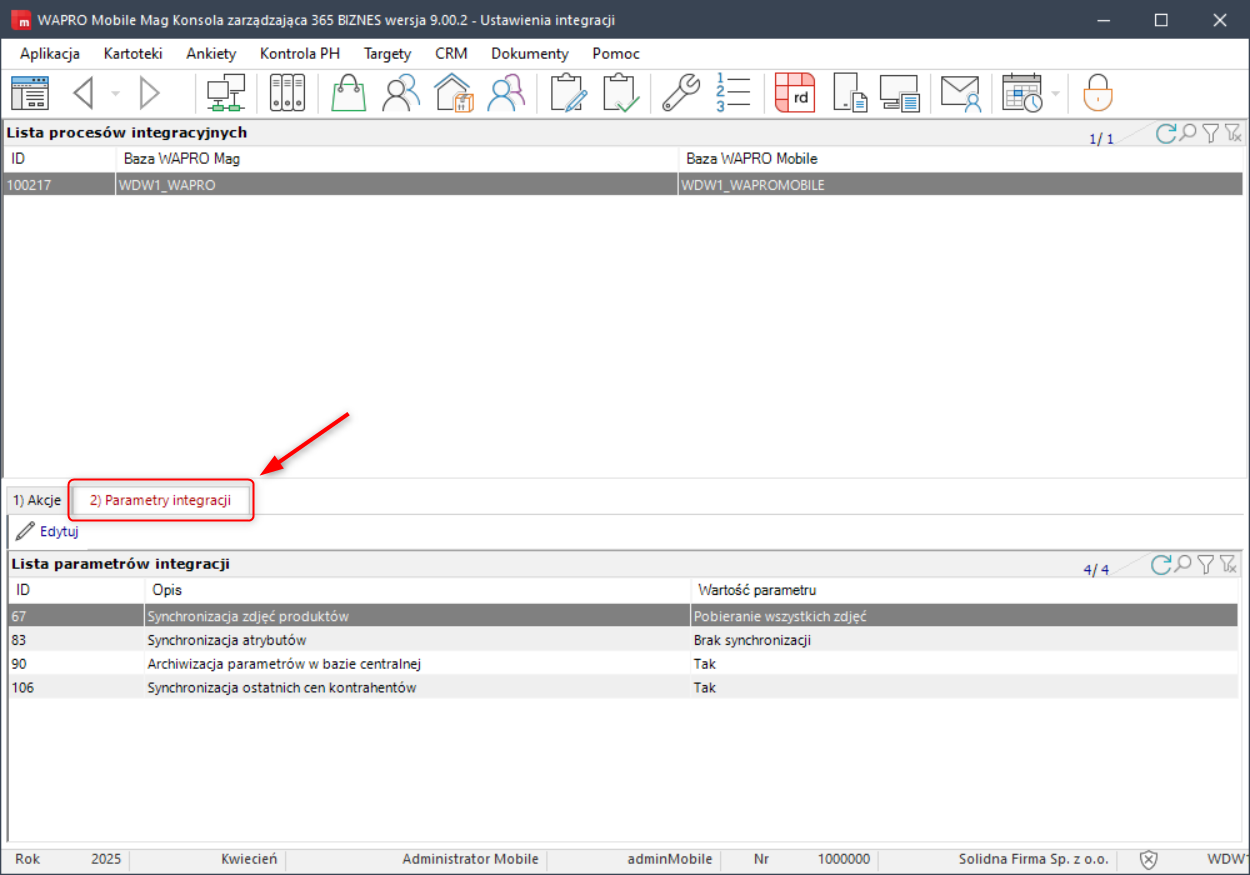Screen dimensions: 1250x875
Task: Select the Synchronizacja atrybutów row
Action: tap(623, 640)
